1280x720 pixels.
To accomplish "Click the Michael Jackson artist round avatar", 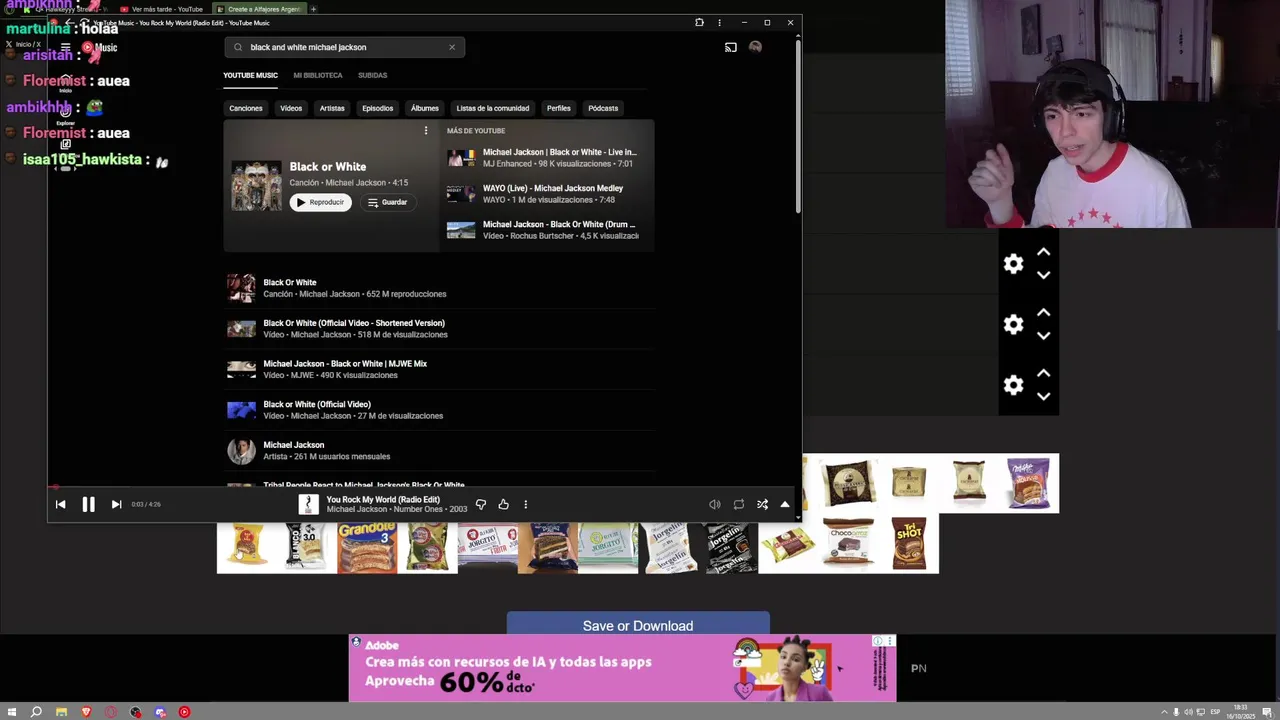I will (241, 451).
